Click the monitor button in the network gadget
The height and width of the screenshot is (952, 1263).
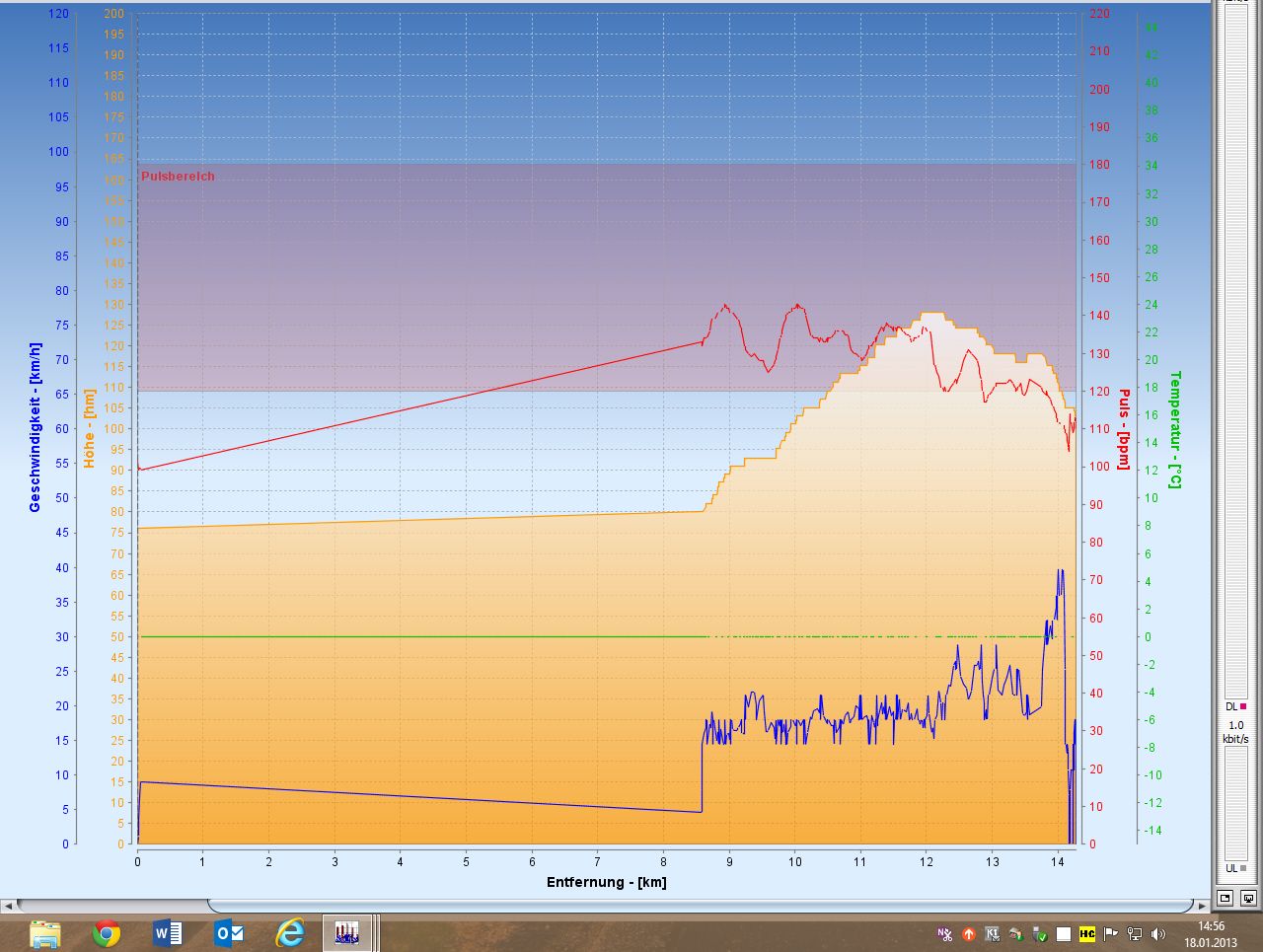click(1248, 898)
